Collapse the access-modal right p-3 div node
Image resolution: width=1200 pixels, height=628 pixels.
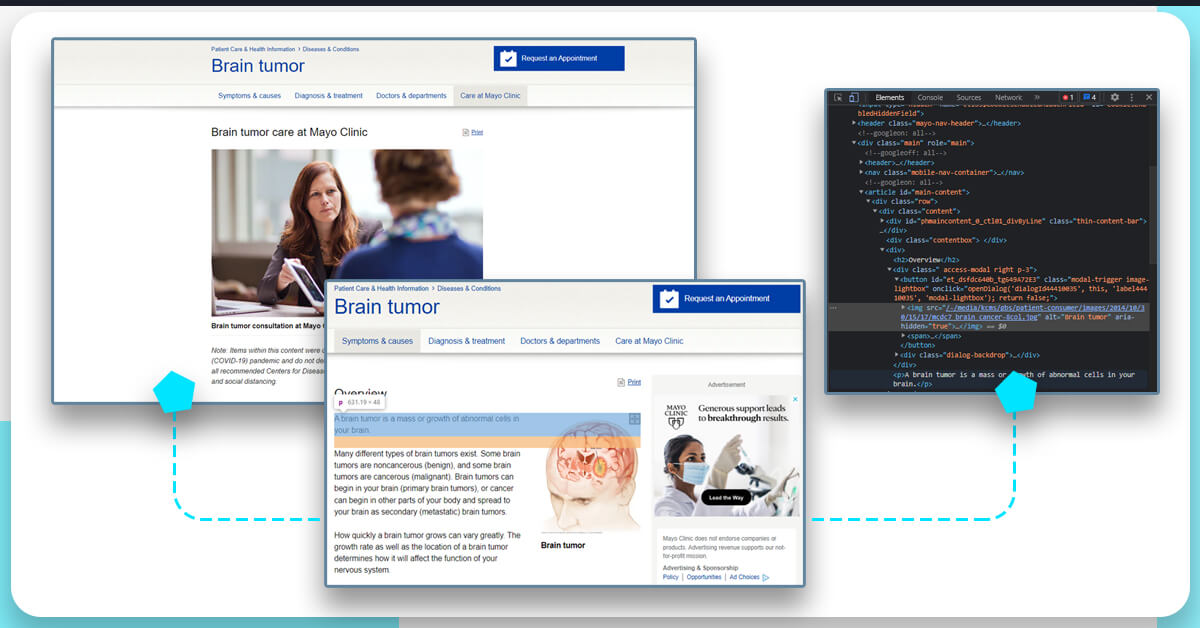click(x=890, y=269)
